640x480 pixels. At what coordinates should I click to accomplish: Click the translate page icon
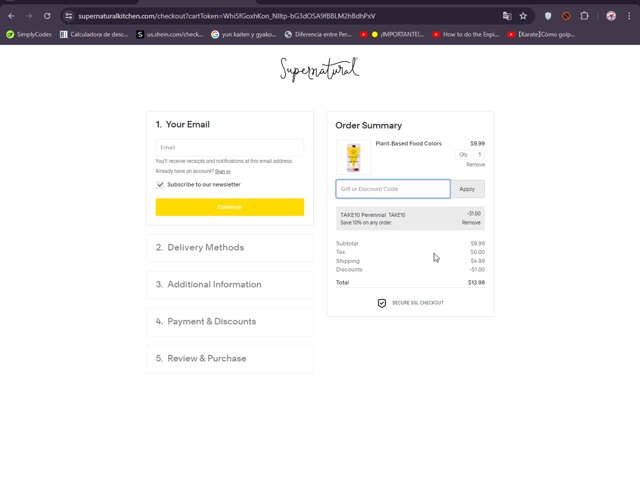coord(507,16)
